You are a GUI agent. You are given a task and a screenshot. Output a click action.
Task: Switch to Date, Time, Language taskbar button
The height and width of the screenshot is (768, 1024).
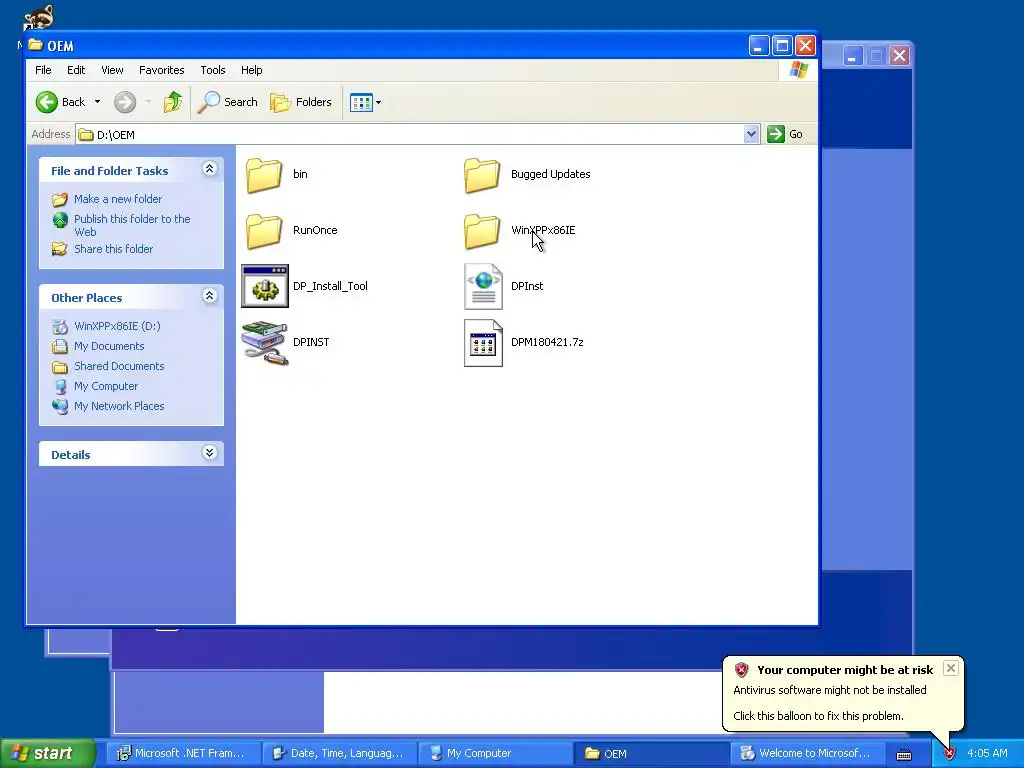point(338,753)
